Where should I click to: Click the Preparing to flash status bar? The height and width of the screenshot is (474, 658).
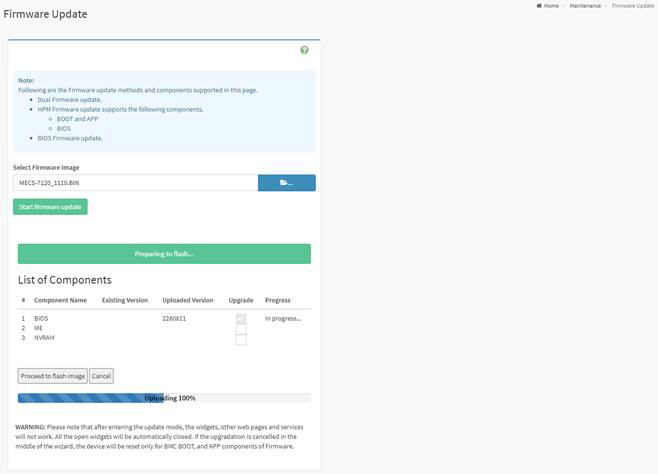point(164,254)
